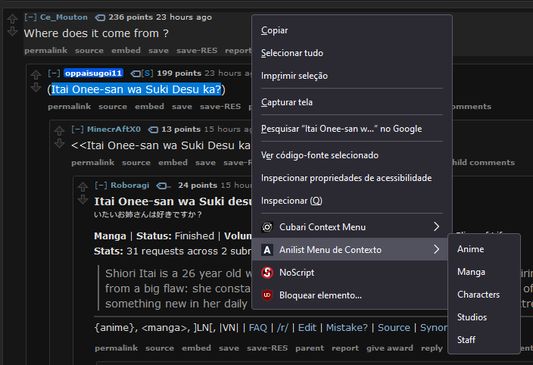Click the Cubari Context Menu icon

pos(267,227)
